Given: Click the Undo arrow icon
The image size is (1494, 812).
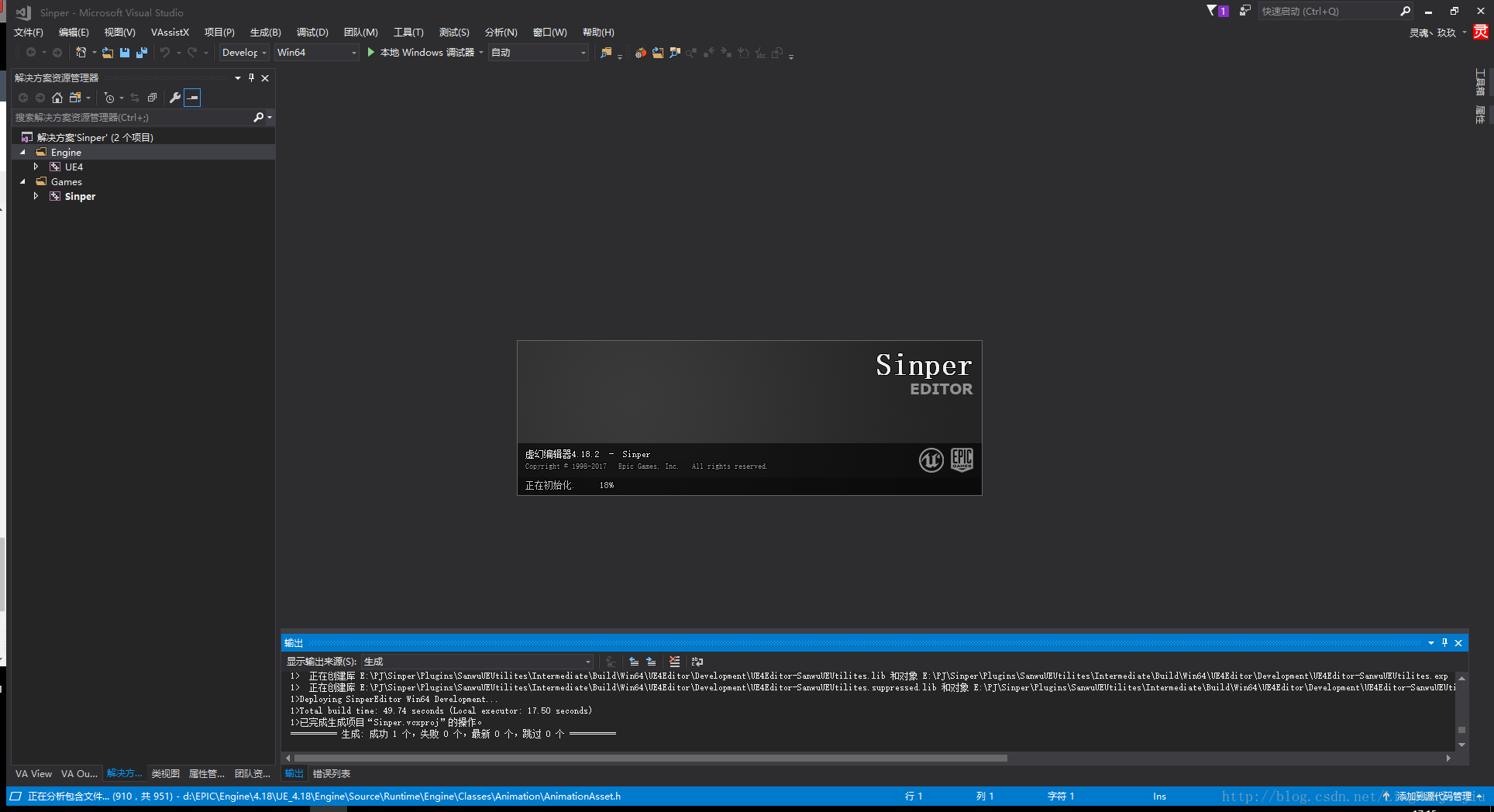Looking at the screenshot, I should pos(165,53).
